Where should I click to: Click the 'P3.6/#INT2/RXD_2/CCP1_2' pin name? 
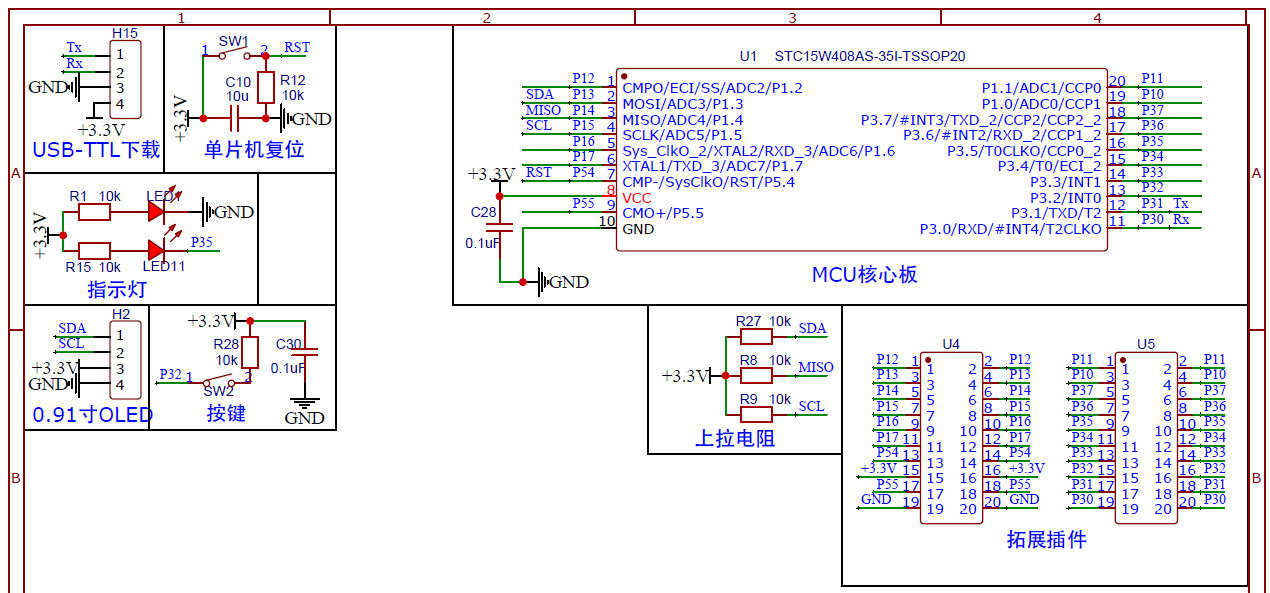1002,135
